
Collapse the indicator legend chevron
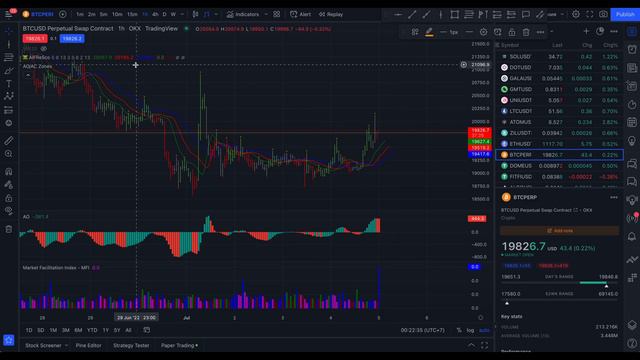(x=28, y=76)
